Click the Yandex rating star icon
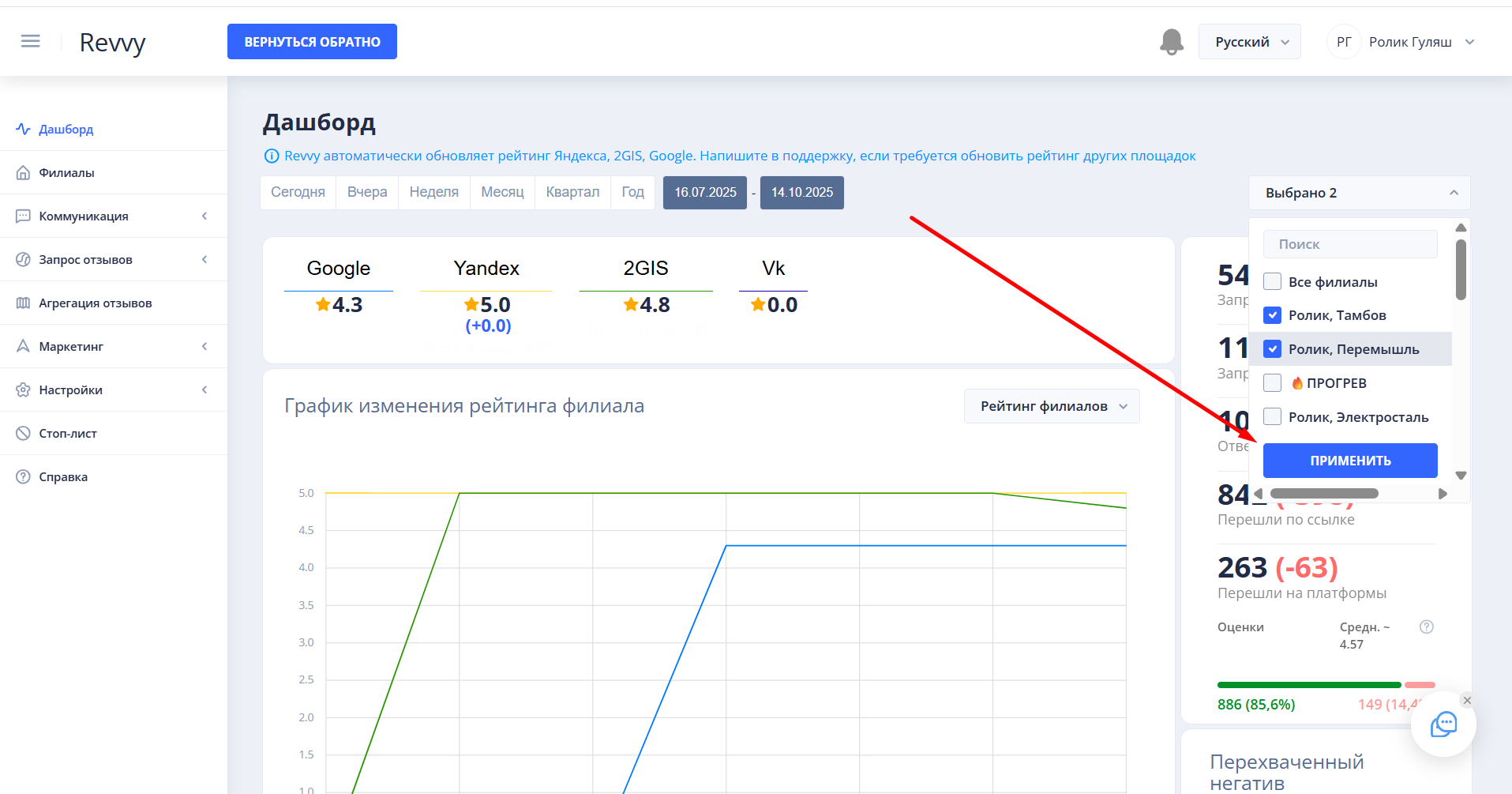1512x794 pixels. (x=471, y=304)
